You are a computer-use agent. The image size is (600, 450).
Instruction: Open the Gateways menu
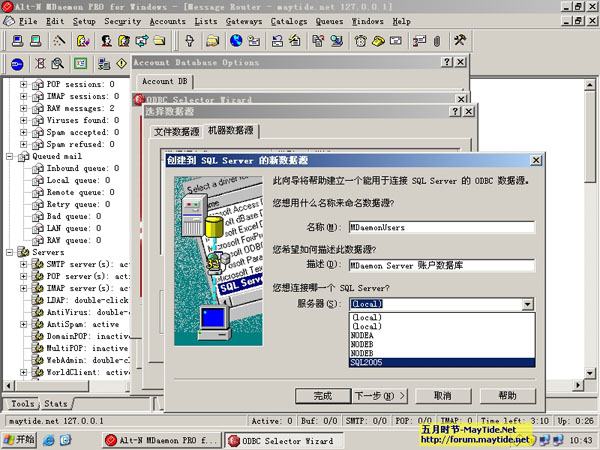pos(244,20)
